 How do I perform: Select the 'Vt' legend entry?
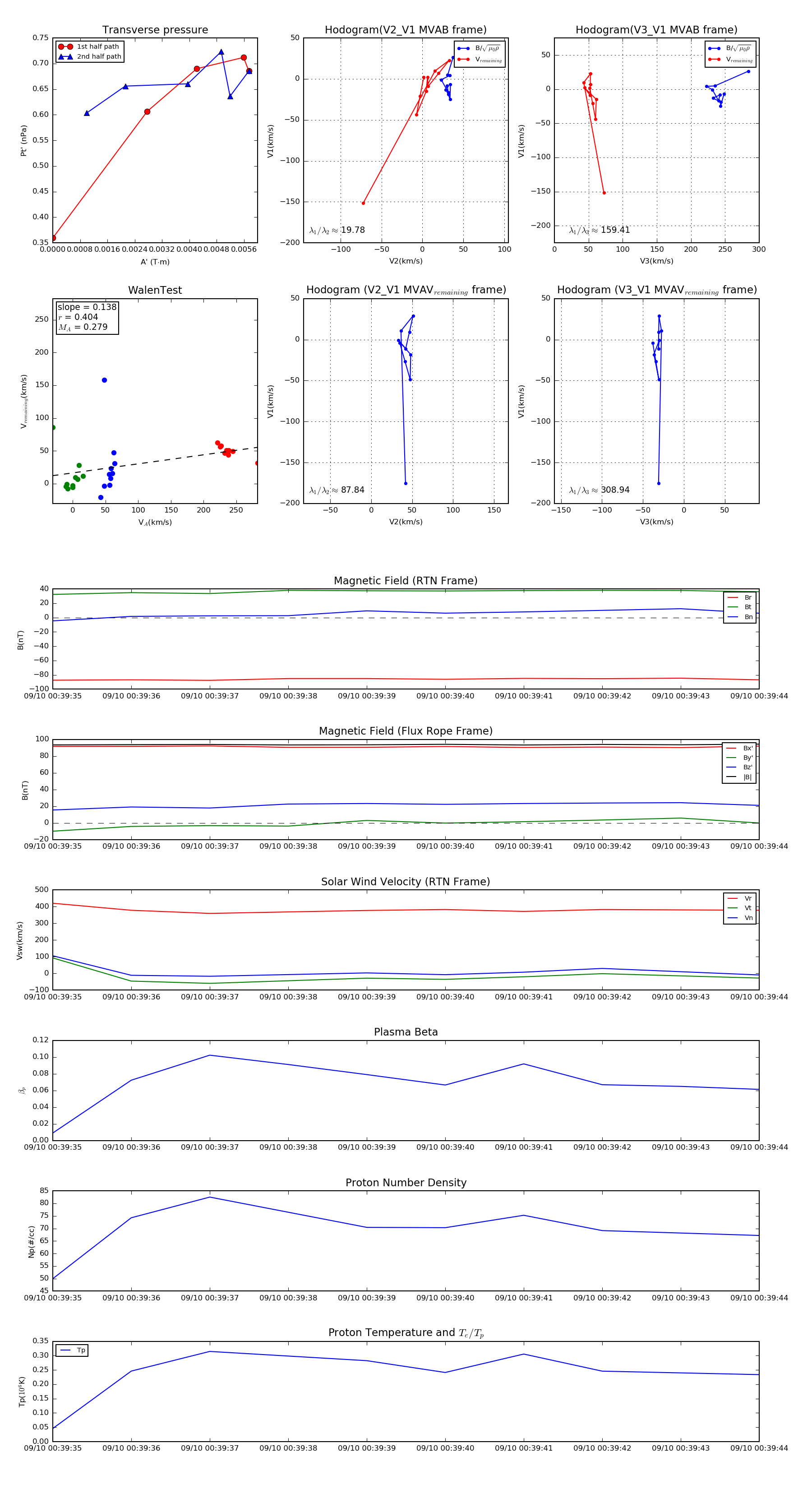tap(740, 908)
